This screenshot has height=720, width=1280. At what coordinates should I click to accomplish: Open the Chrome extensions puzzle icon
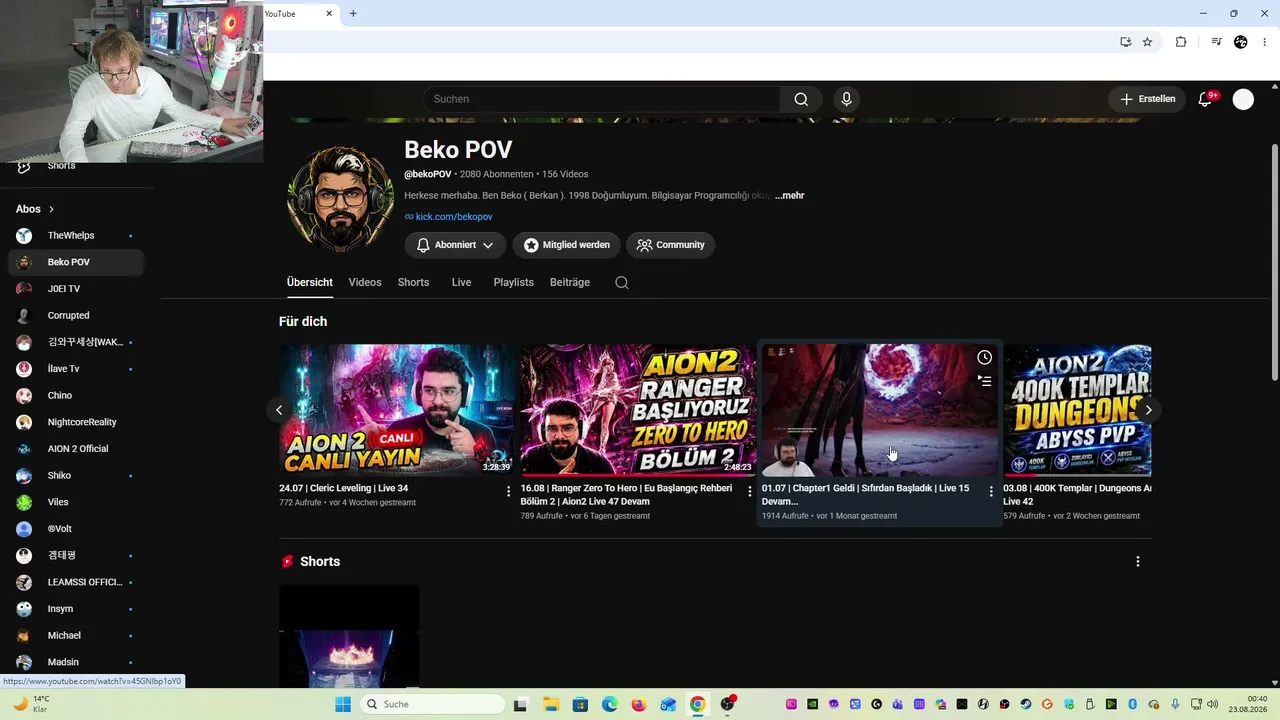(1181, 42)
